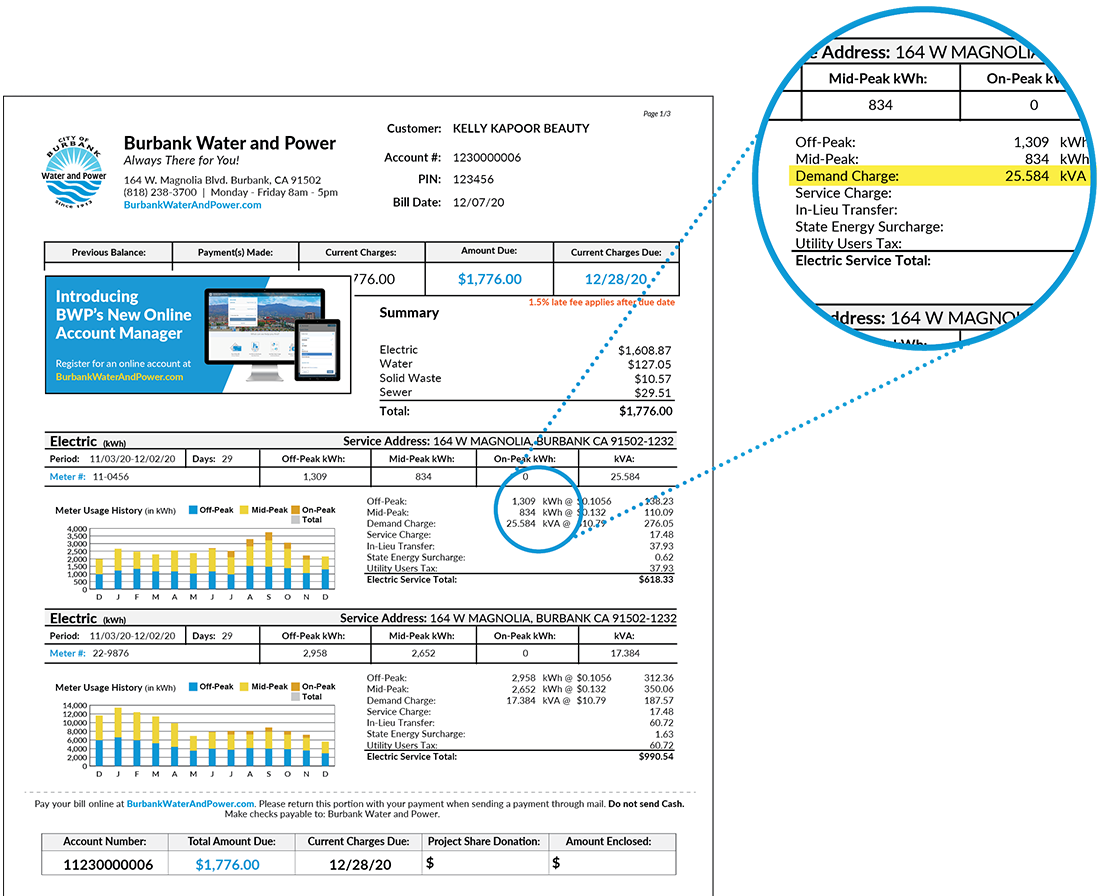The height and width of the screenshot is (896, 1100).
Task: Click the "Introducing BWP's New Online Account Manager" heading
Action: pyautogui.click(x=123, y=315)
